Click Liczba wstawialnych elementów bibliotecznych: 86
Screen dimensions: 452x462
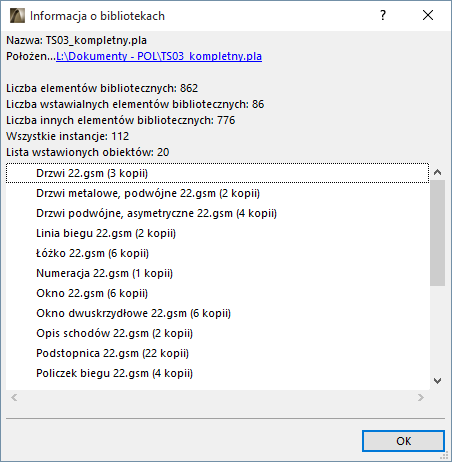click(x=135, y=104)
